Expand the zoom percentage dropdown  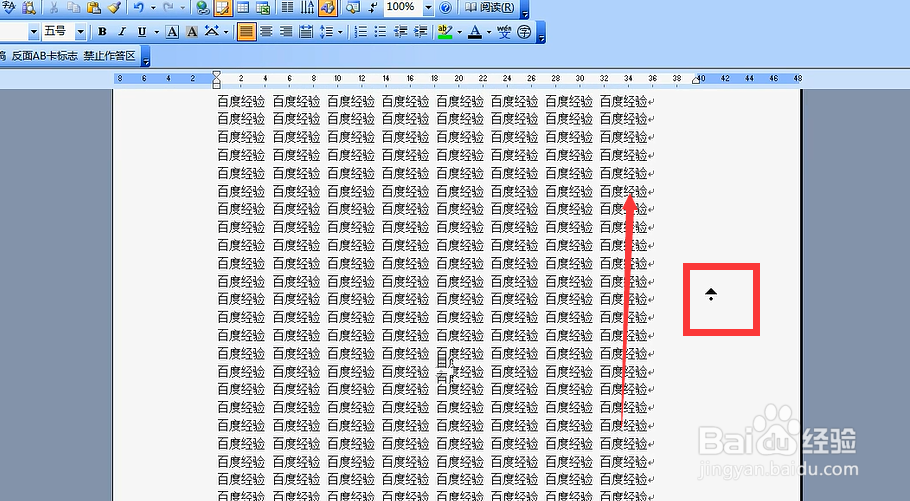tap(428, 8)
